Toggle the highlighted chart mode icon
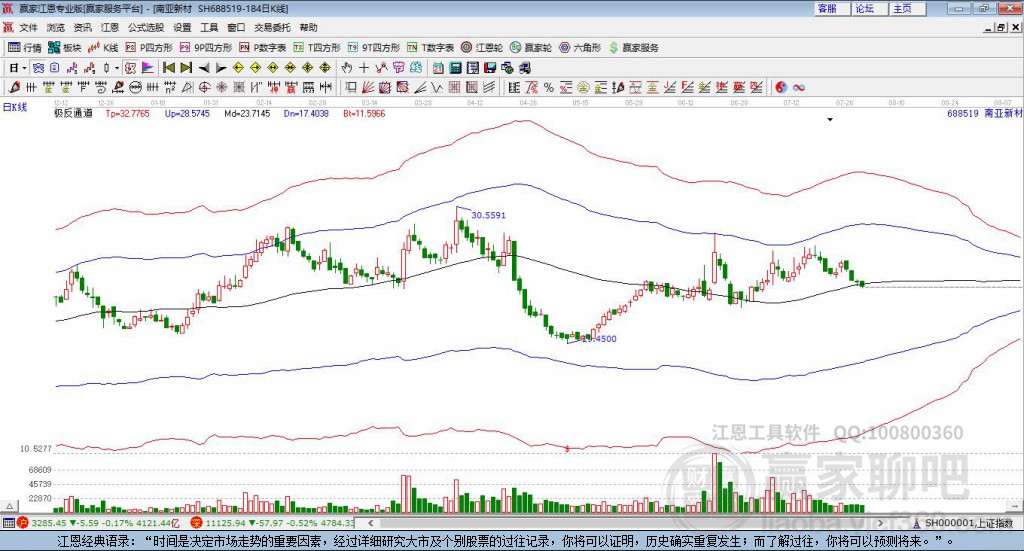Viewport: 1024px width, 551px height. (131, 68)
